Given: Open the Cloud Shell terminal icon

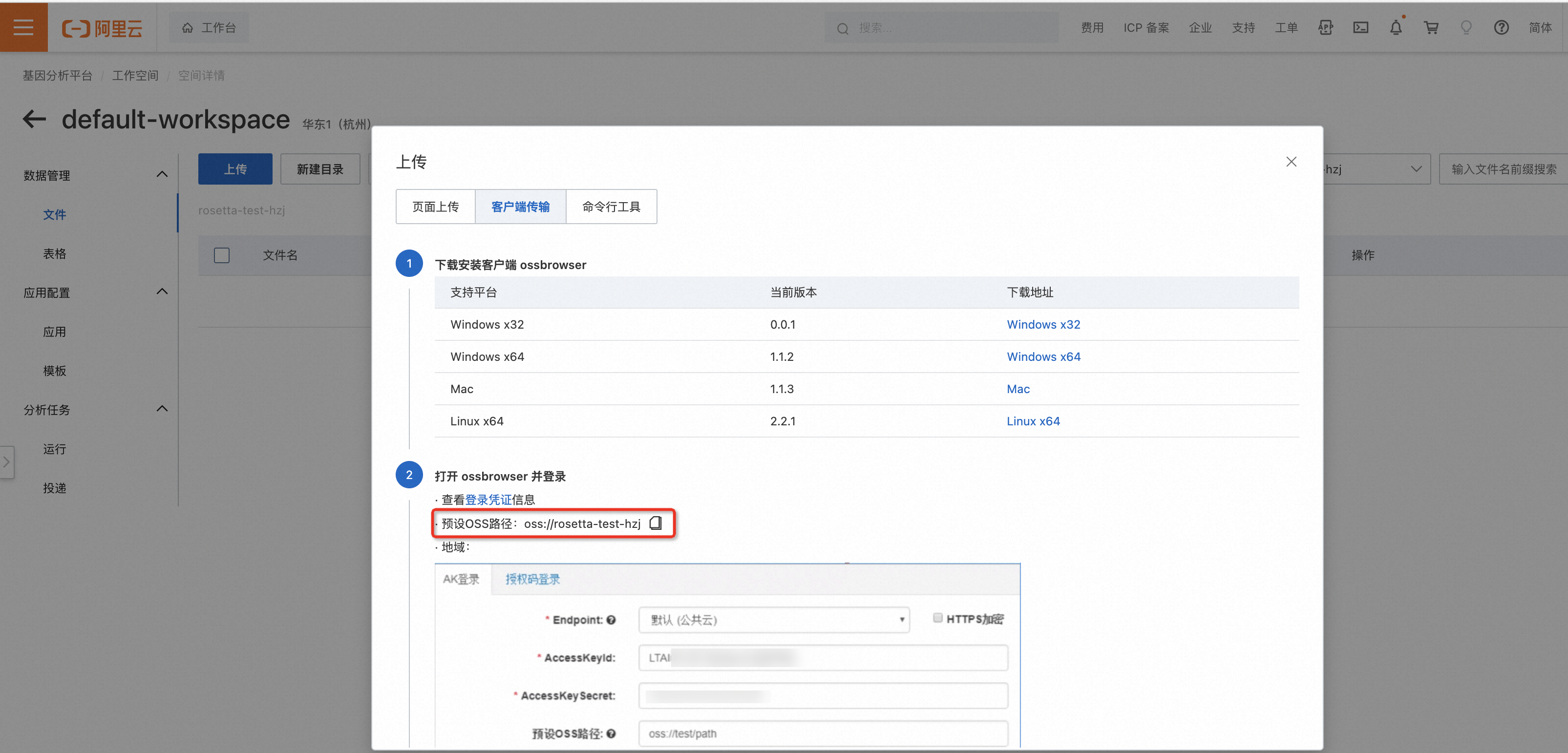Looking at the screenshot, I should 1360,27.
